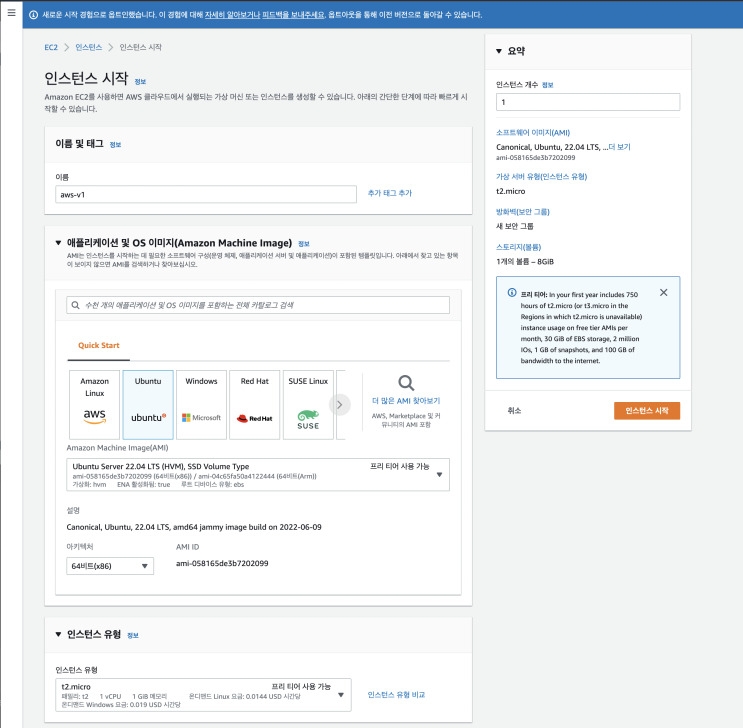Image resolution: width=743 pixels, height=728 pixels.
Task: Select the Ubuntu AMI card
Action: click(148, 405)
